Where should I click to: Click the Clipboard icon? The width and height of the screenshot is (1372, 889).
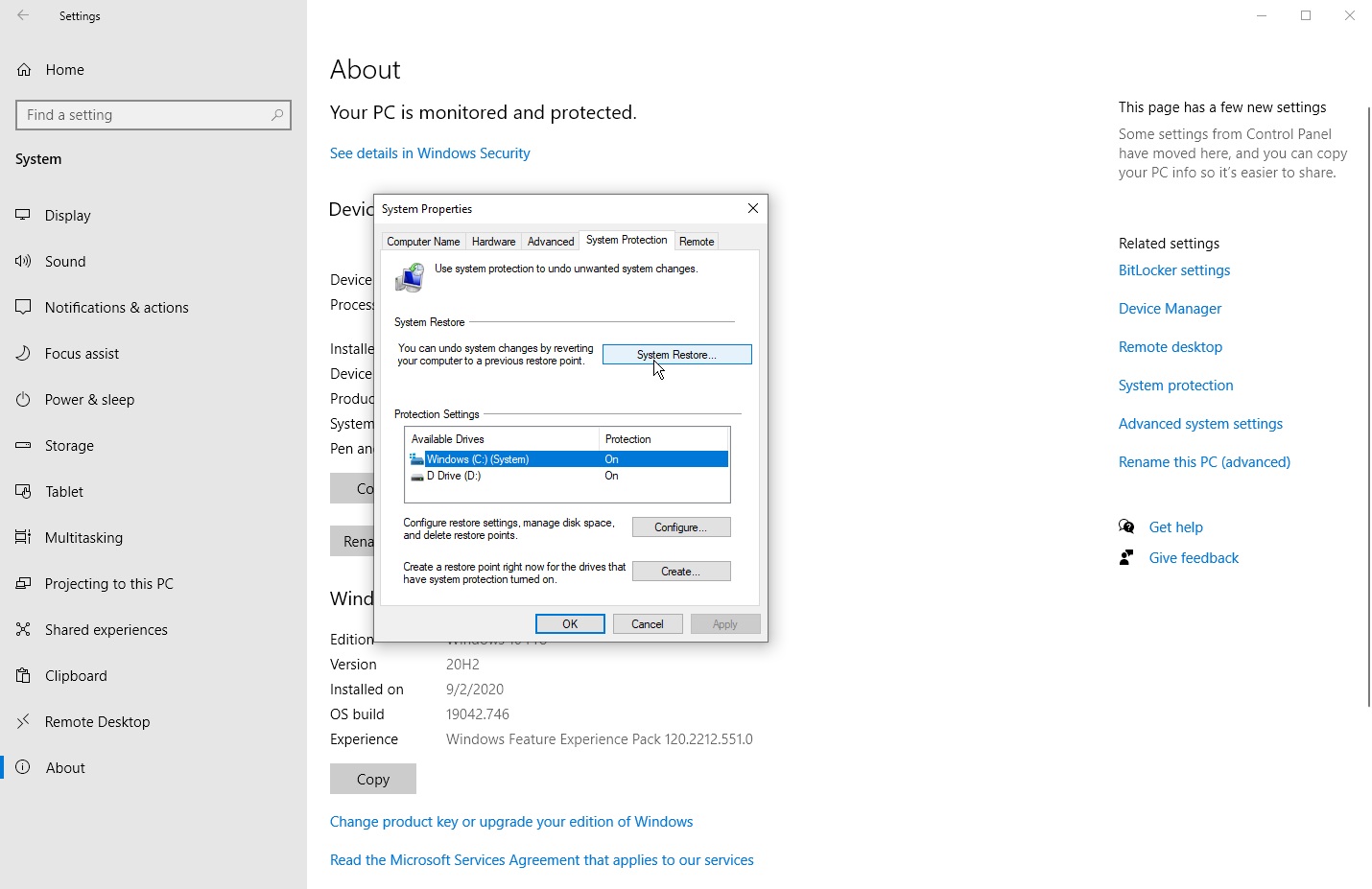pyautogui.click(x=23, y=676)
